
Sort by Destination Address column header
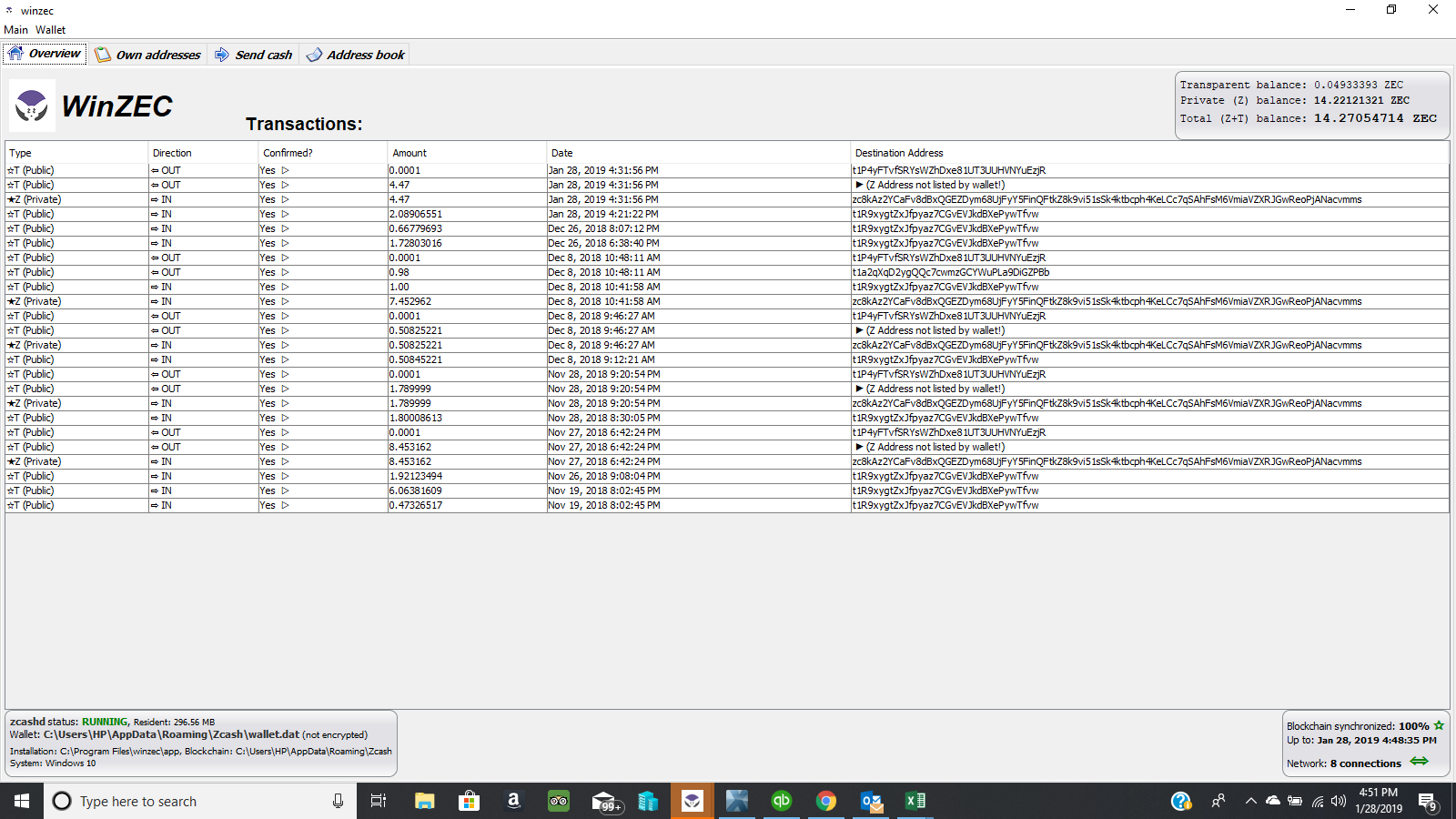[x=1150, y=153]
